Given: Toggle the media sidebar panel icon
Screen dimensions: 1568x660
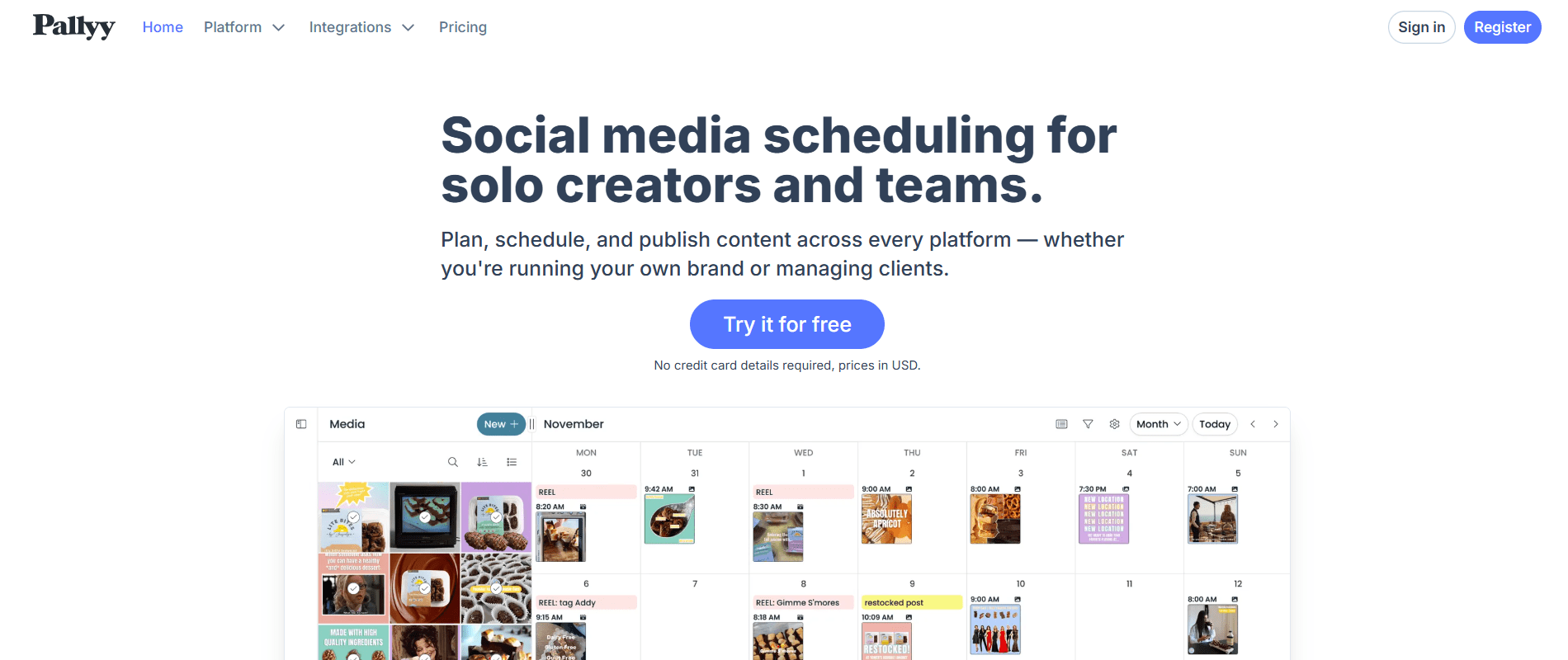Looking at the screenshot, I should (301, 424).
